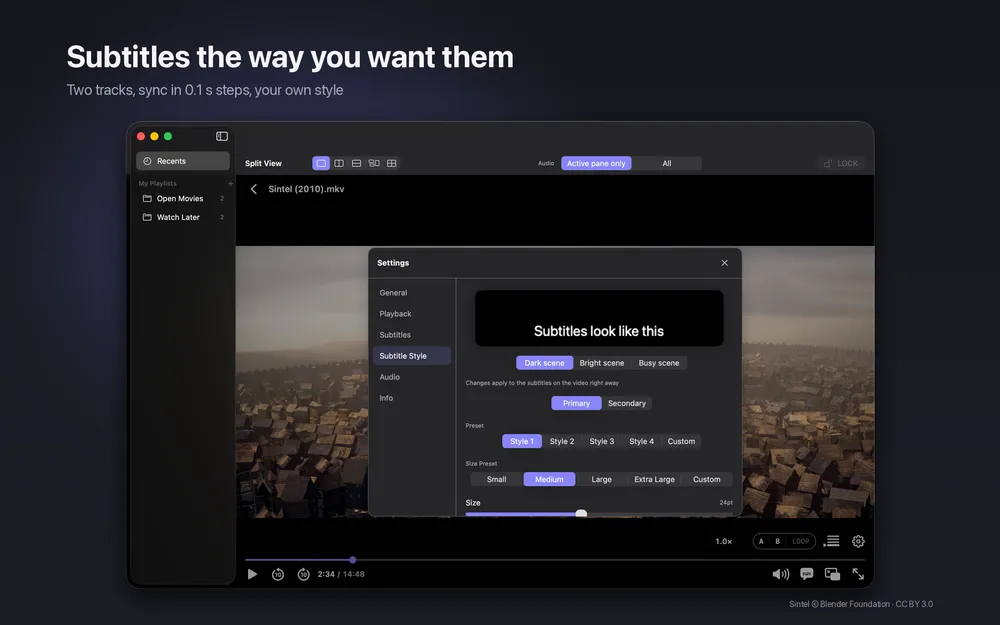
Task: Open Playback settings section
Action: coord(411,314)
